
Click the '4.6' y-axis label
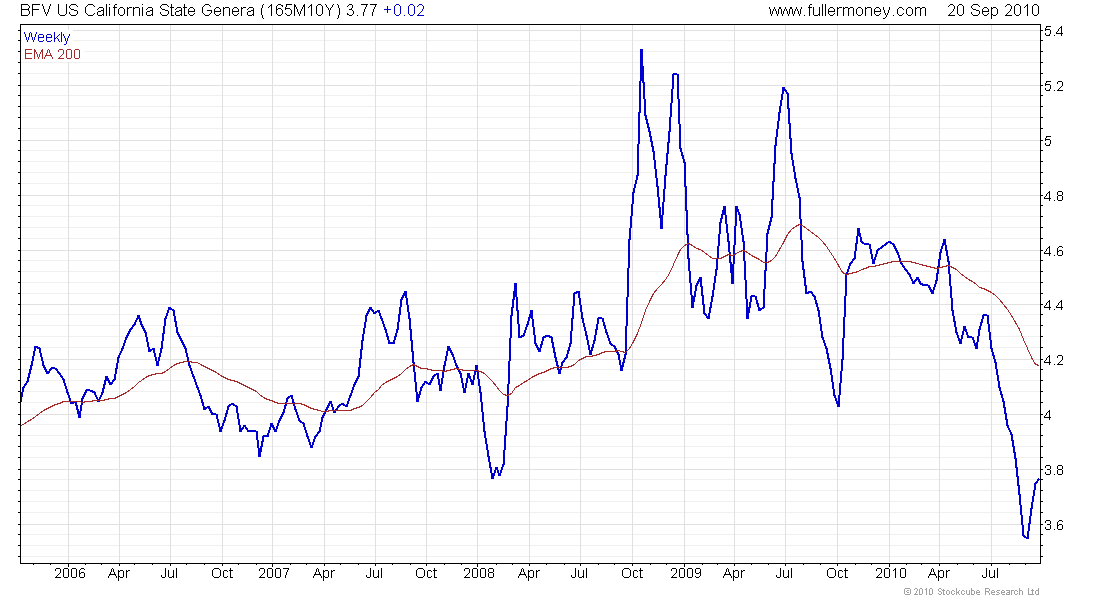tap(1054, 251)
